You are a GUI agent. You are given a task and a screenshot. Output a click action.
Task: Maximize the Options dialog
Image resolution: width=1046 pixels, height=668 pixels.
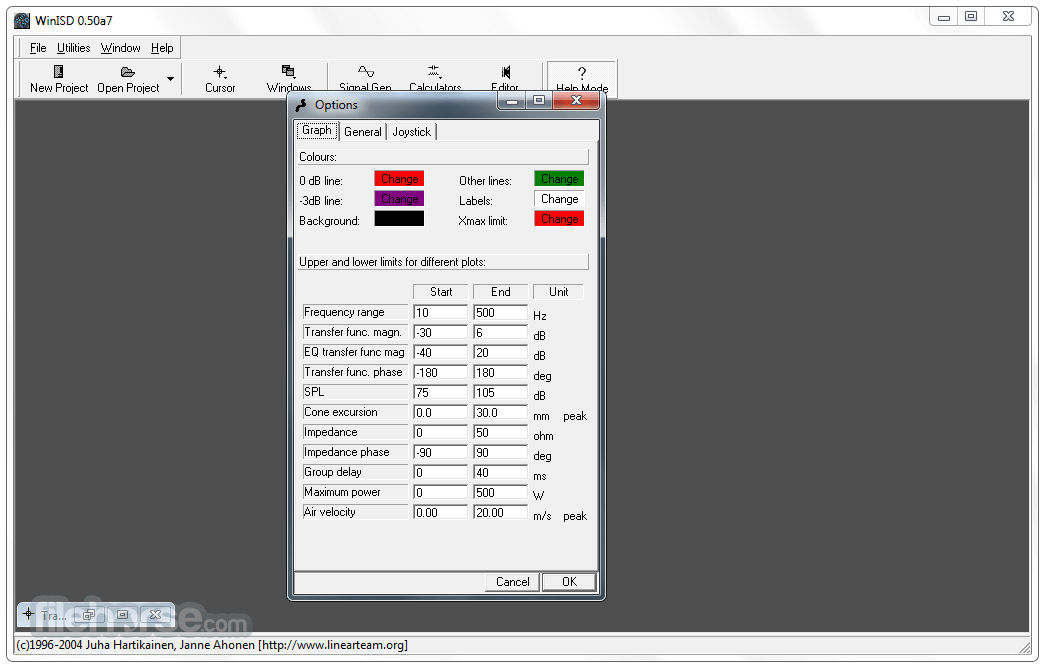coord(539,101)
